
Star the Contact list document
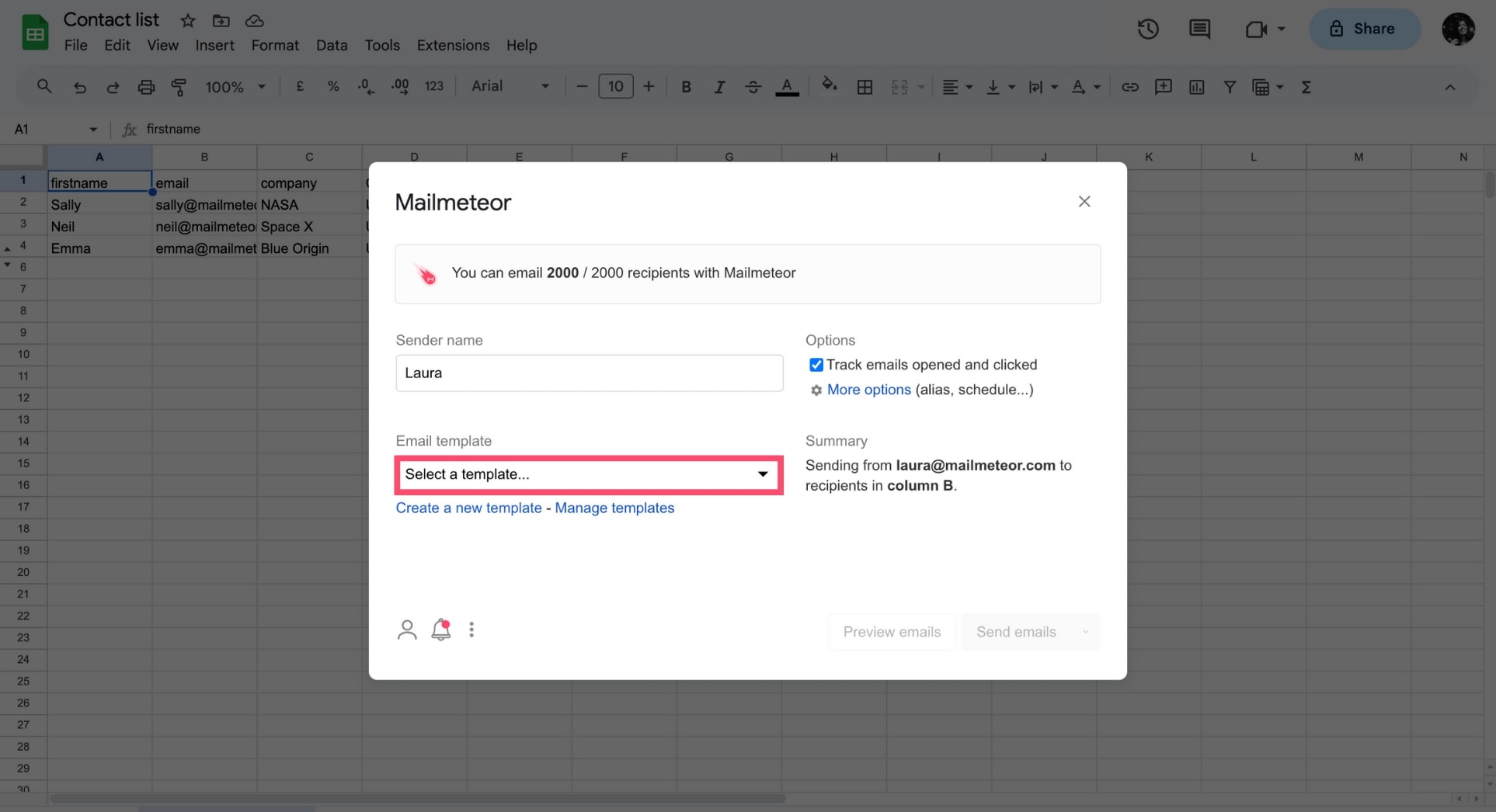point(187,21)
